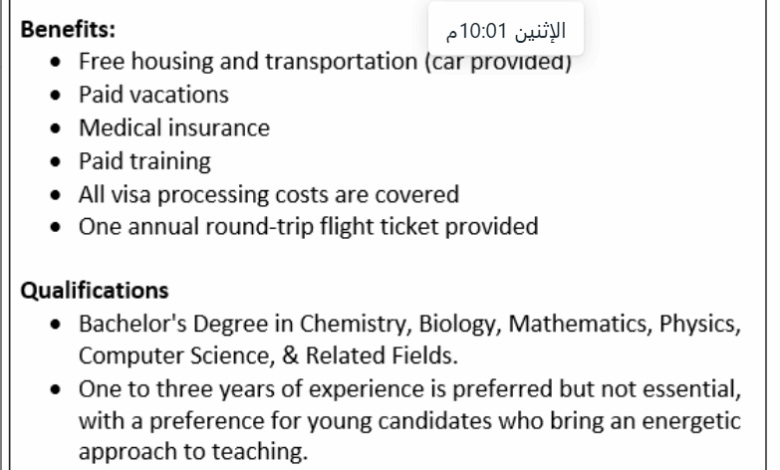
Task: Click the word Mathematics in the qualifications
Action: pyautogui.click(x=580, y=324)
